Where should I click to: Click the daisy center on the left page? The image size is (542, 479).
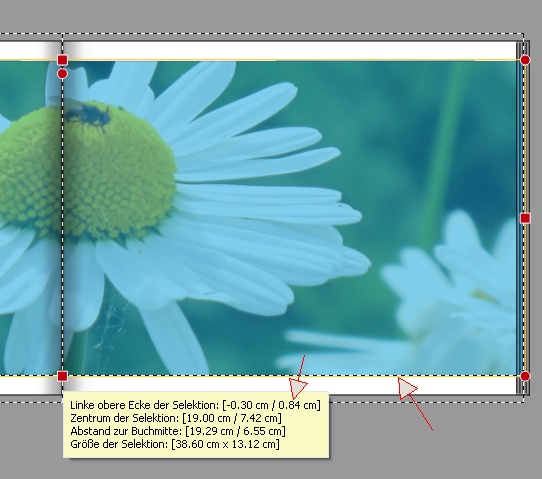click(30, 173)
